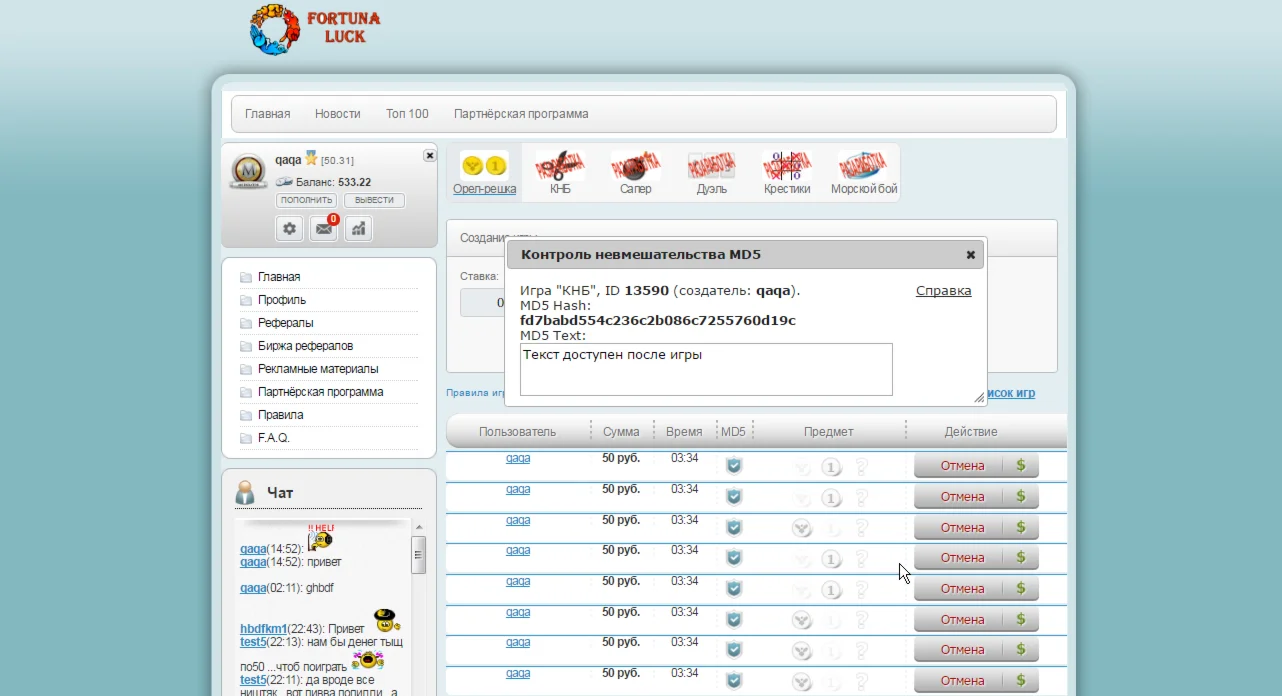
Task: Open the Морской бой game icon
Action: click(x=863, y=166)
